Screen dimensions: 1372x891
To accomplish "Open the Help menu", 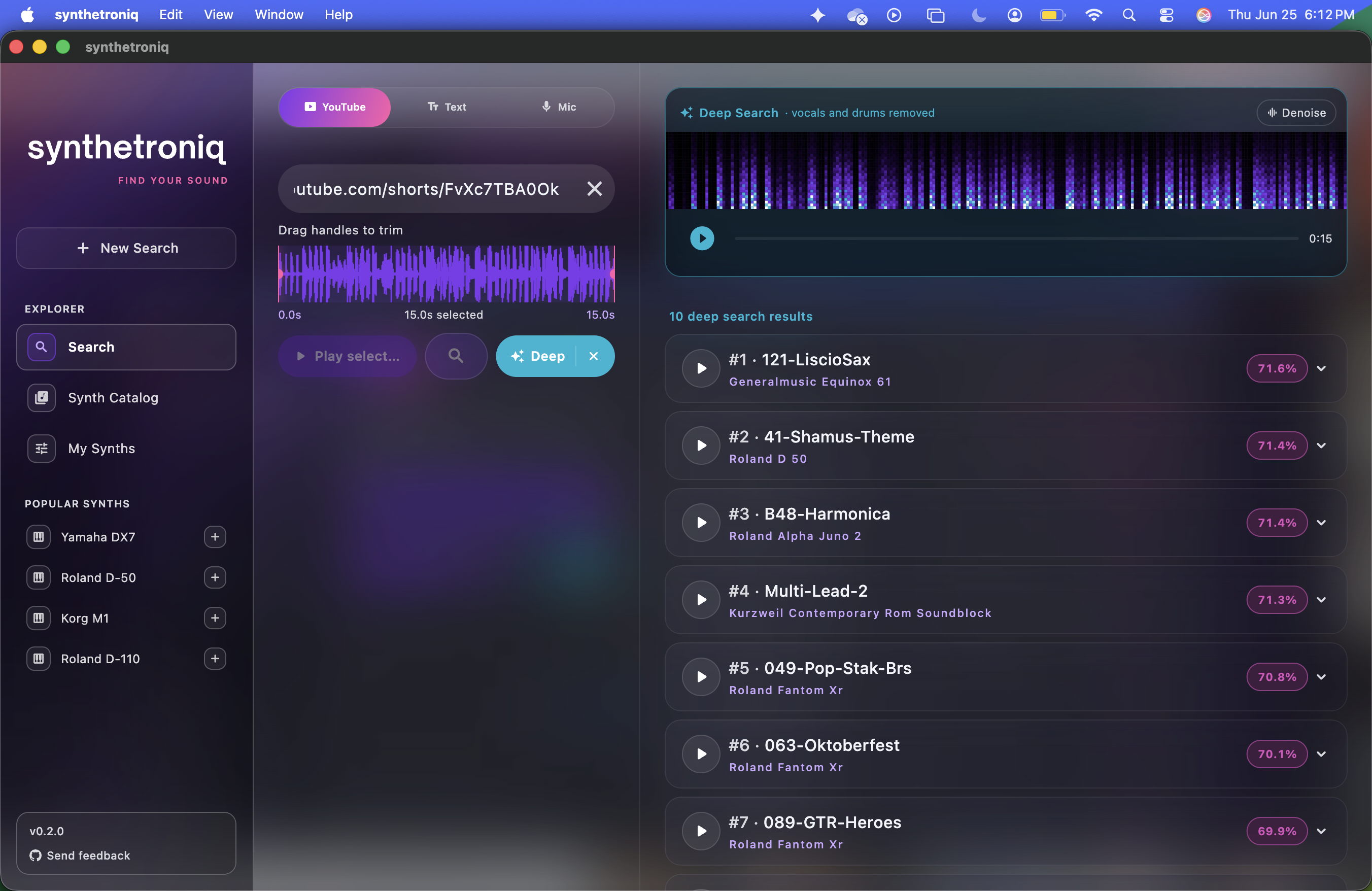I will (x=338, y=15).
